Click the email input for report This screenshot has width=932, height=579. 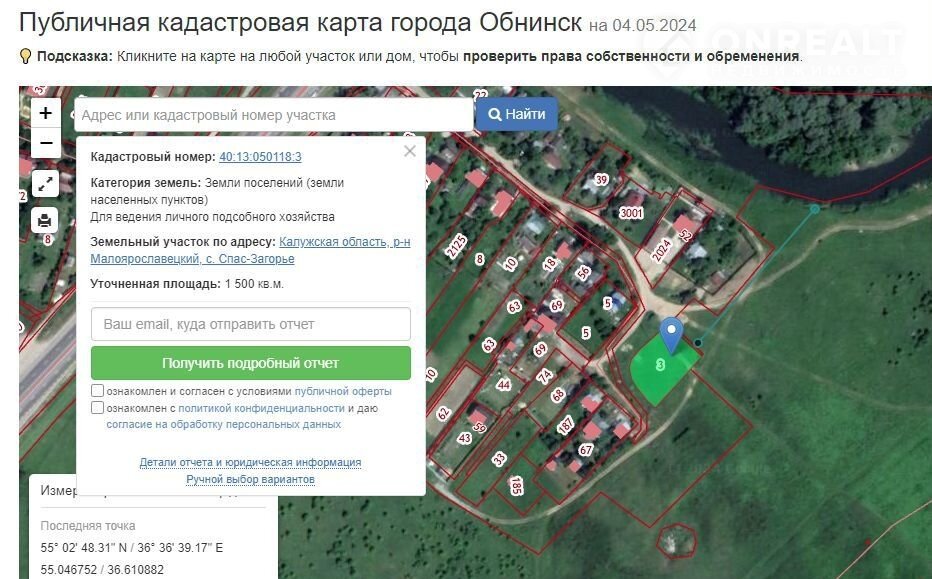click(x=251, y=324)
